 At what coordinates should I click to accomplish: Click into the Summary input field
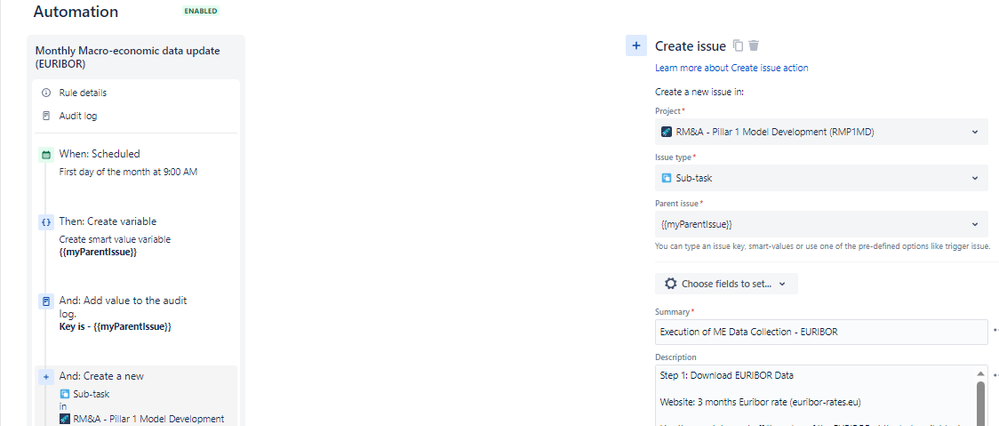(821, 332)
